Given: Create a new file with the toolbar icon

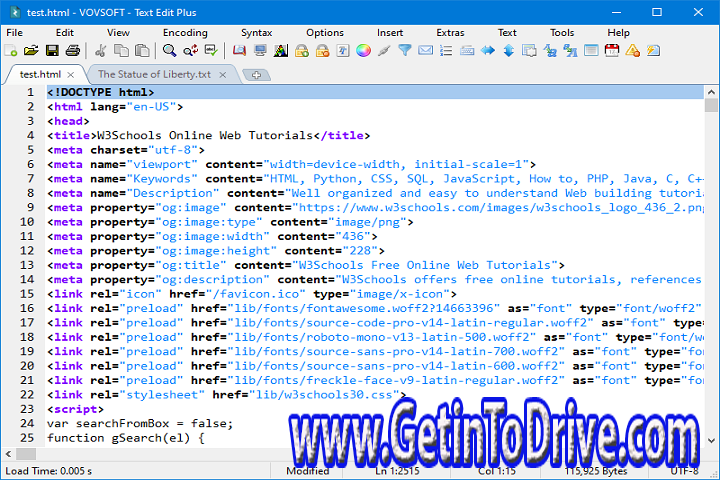Looking at the screenshot, I should (x=11, y=51).
